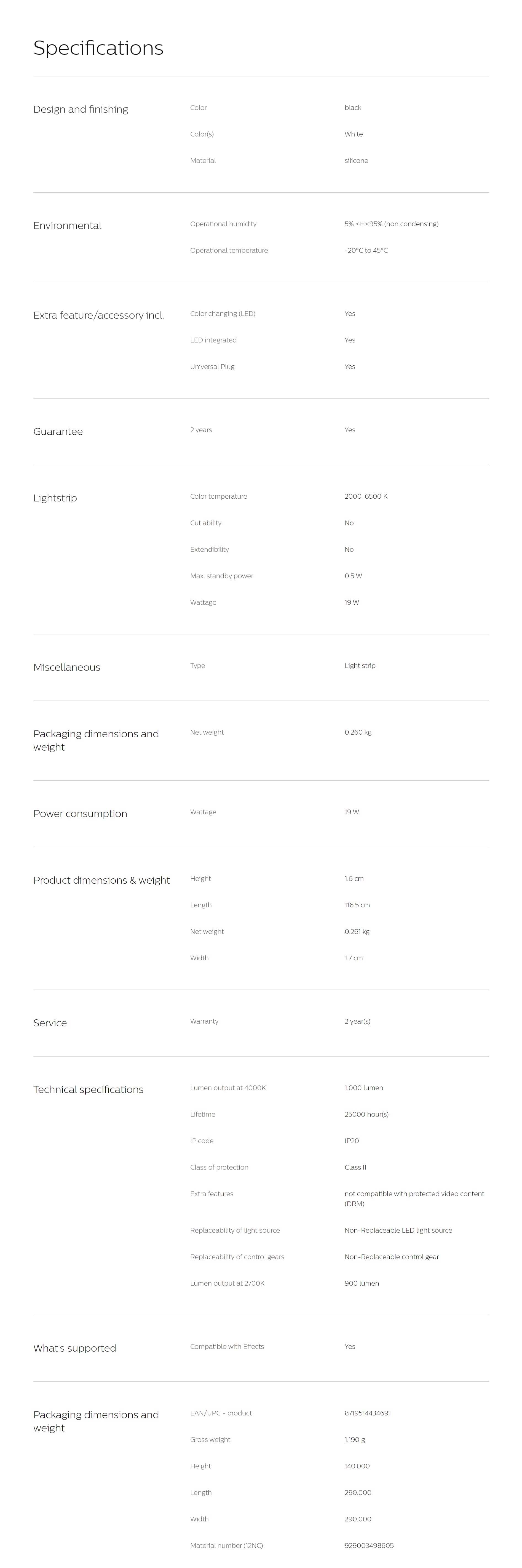Click the Max. standby power label
Image resolution: width=522 pixels, height=1568 pixels.
(221, 576)
